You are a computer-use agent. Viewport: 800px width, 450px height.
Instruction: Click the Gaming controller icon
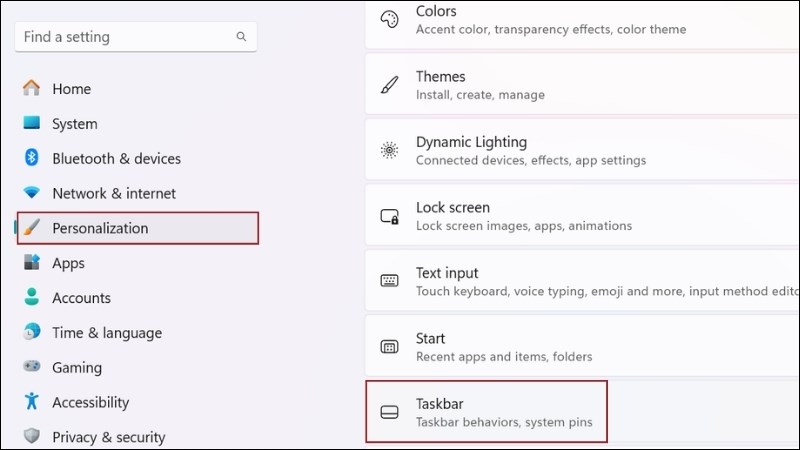(32, 367)
